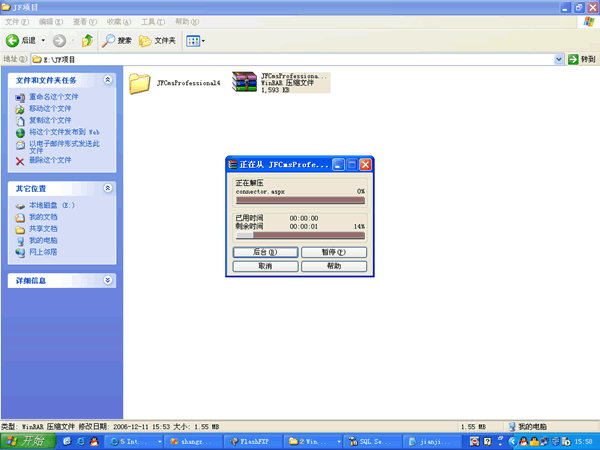Screen dimensions: 600x450
Task: Click 以电子邮件形式发送此文件 link
Action: click(64, 147)
